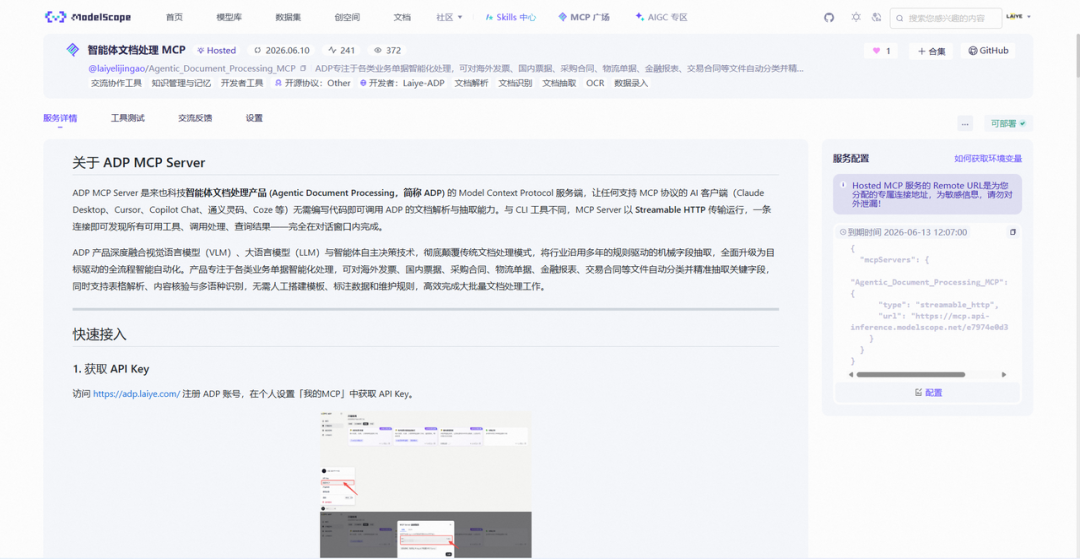The height and width of the screenshot is (559, 1080).
Task: Switch to the 交流反馈 tab
Action: (195, 118)
